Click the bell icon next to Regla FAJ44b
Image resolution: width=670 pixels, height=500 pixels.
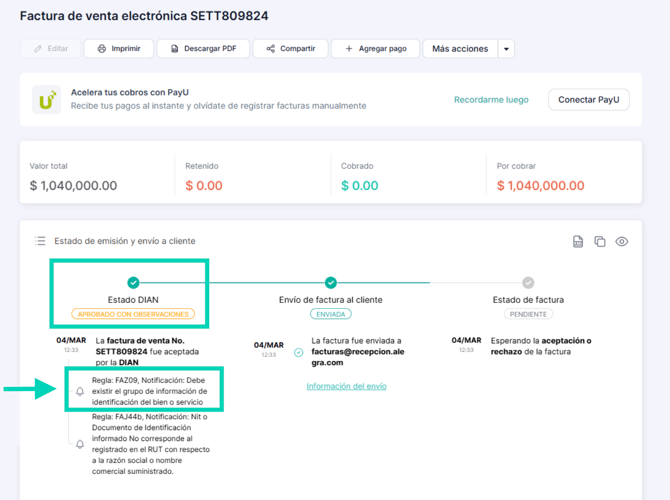80,444
